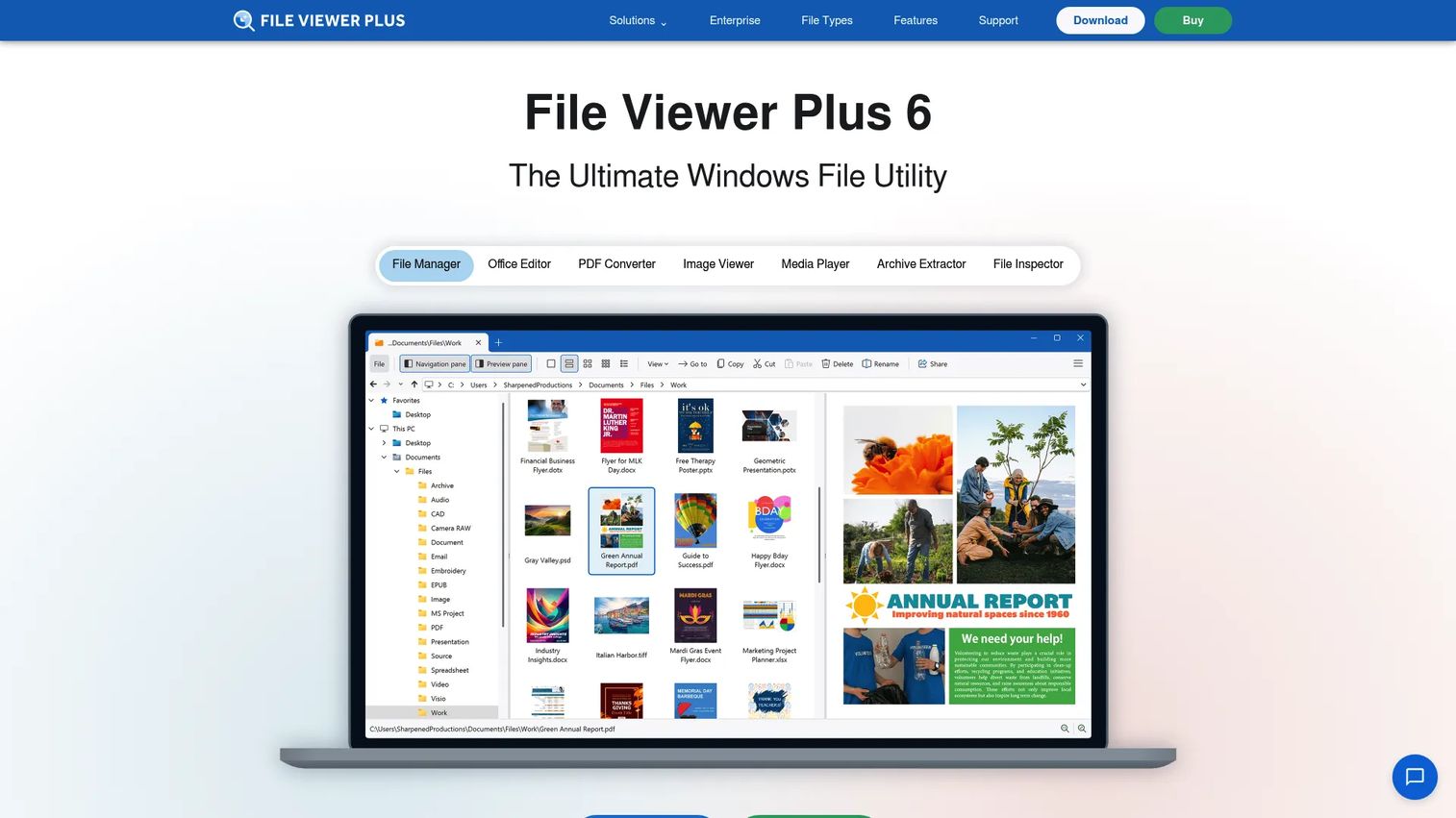This screenshot has height=818, width=1456.
Task: Click the Delete trash item
Action: 837,364
